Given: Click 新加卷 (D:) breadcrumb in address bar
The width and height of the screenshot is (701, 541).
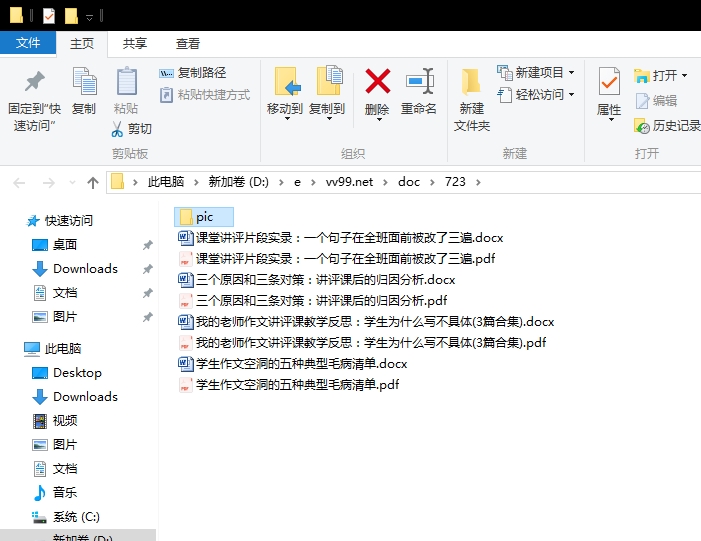Looking at the screenshot, I should (x=239, y=182).
